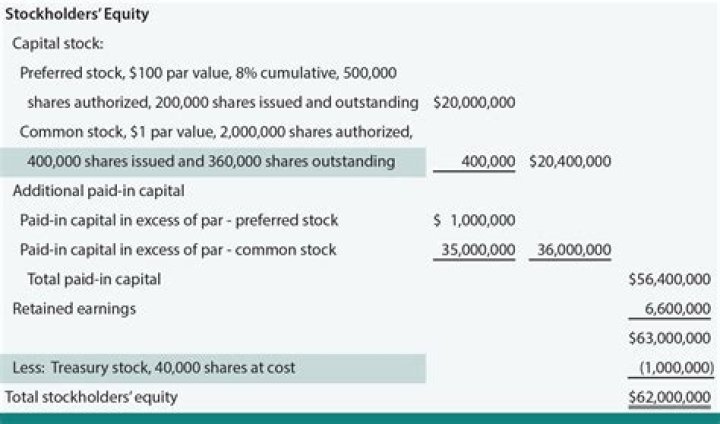Click the Common stock $1 par value line
The image size is (720, 424).
pyautogui.click(x=214, y=131)
